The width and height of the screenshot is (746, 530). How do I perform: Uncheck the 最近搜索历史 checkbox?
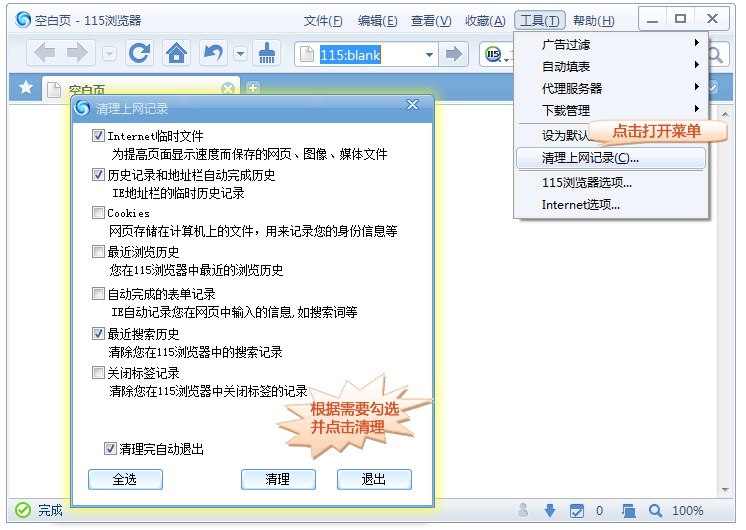coord(98,334)
